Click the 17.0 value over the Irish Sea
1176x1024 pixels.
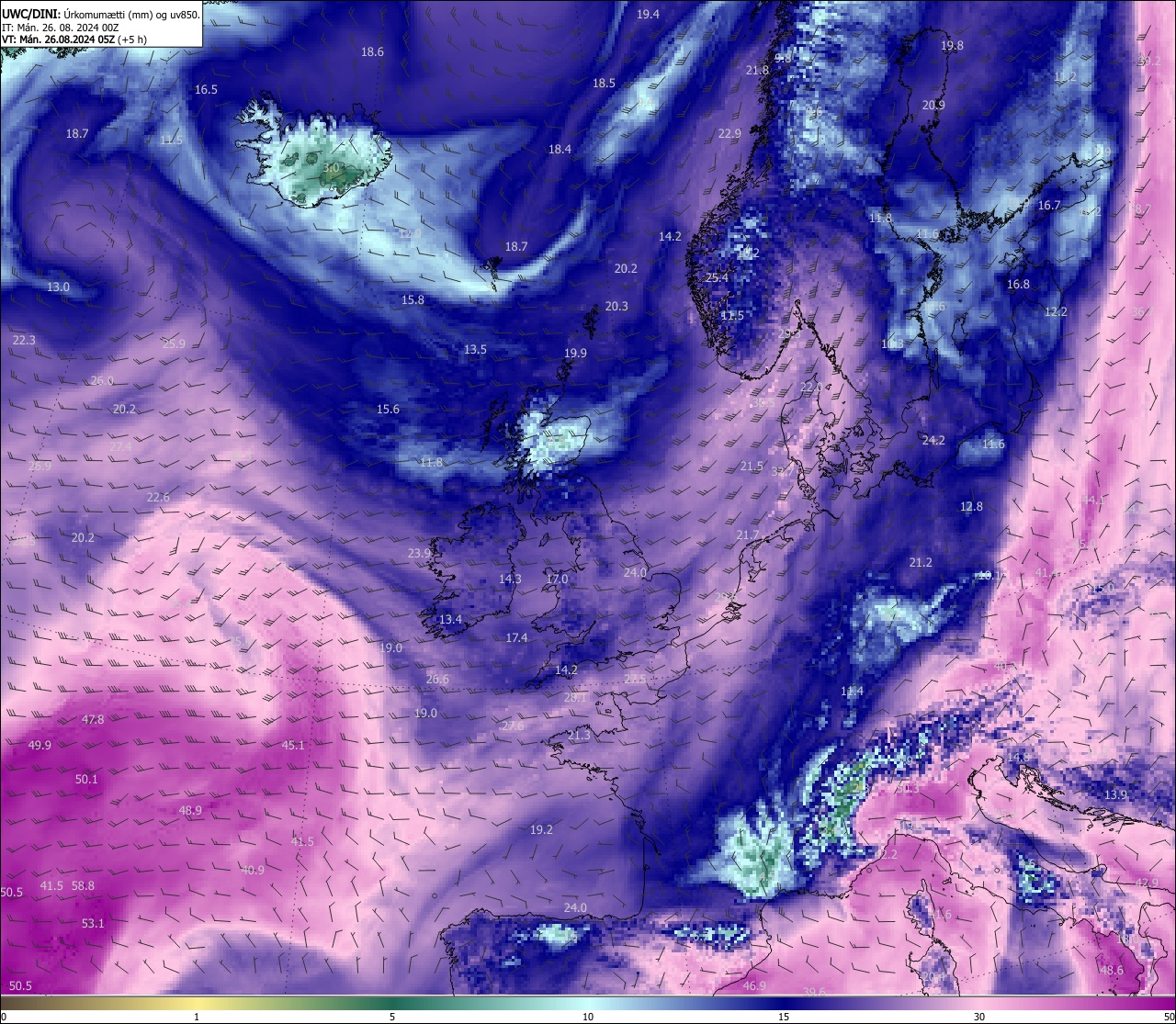pos(558,580)
